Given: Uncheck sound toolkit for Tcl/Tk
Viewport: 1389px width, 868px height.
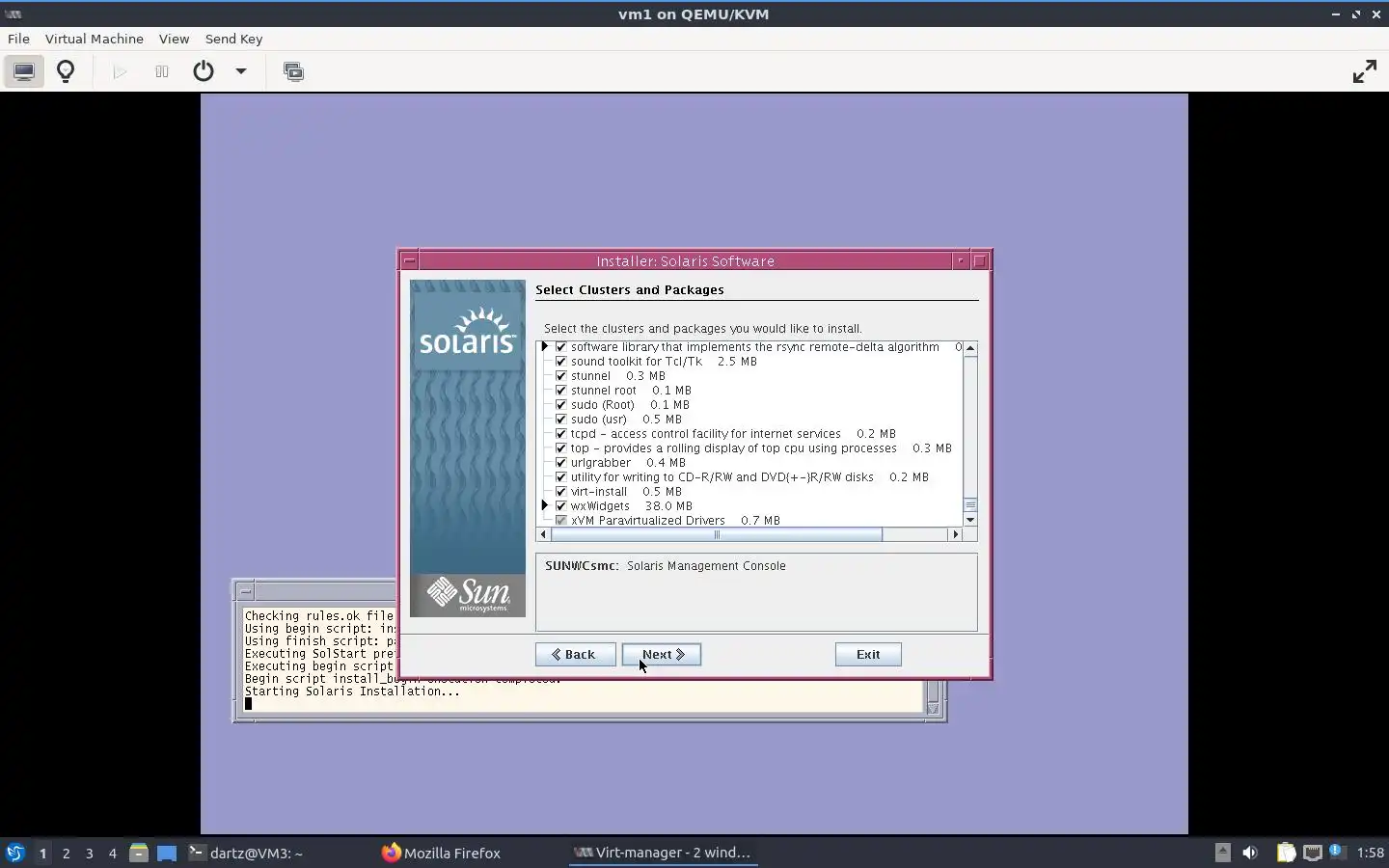Looking at the screenshot, I should (x=561, y=362).
